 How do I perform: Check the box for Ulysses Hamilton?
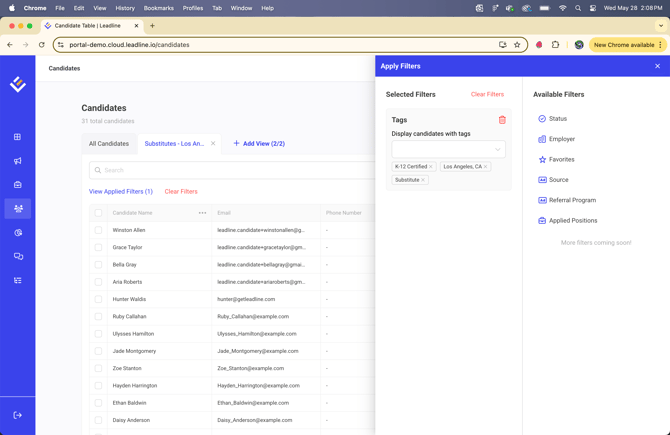(x=98, y=334)
